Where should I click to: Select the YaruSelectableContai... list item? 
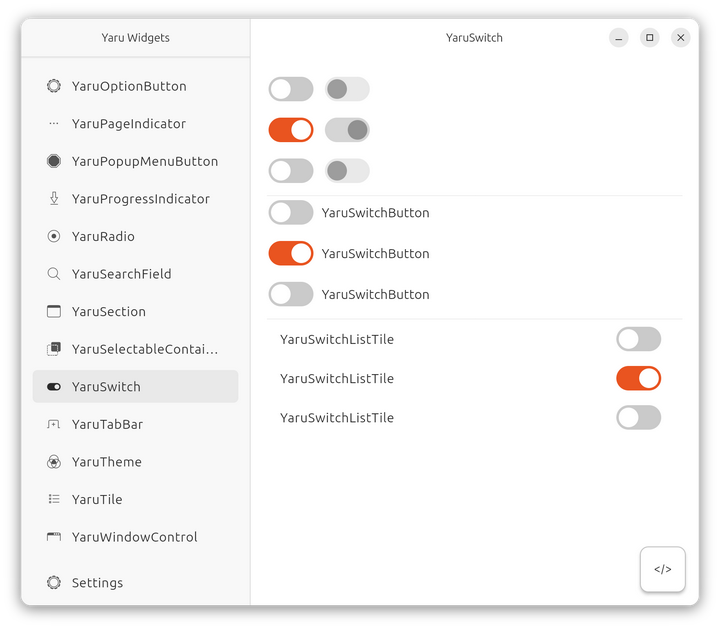tap(135, 349)
